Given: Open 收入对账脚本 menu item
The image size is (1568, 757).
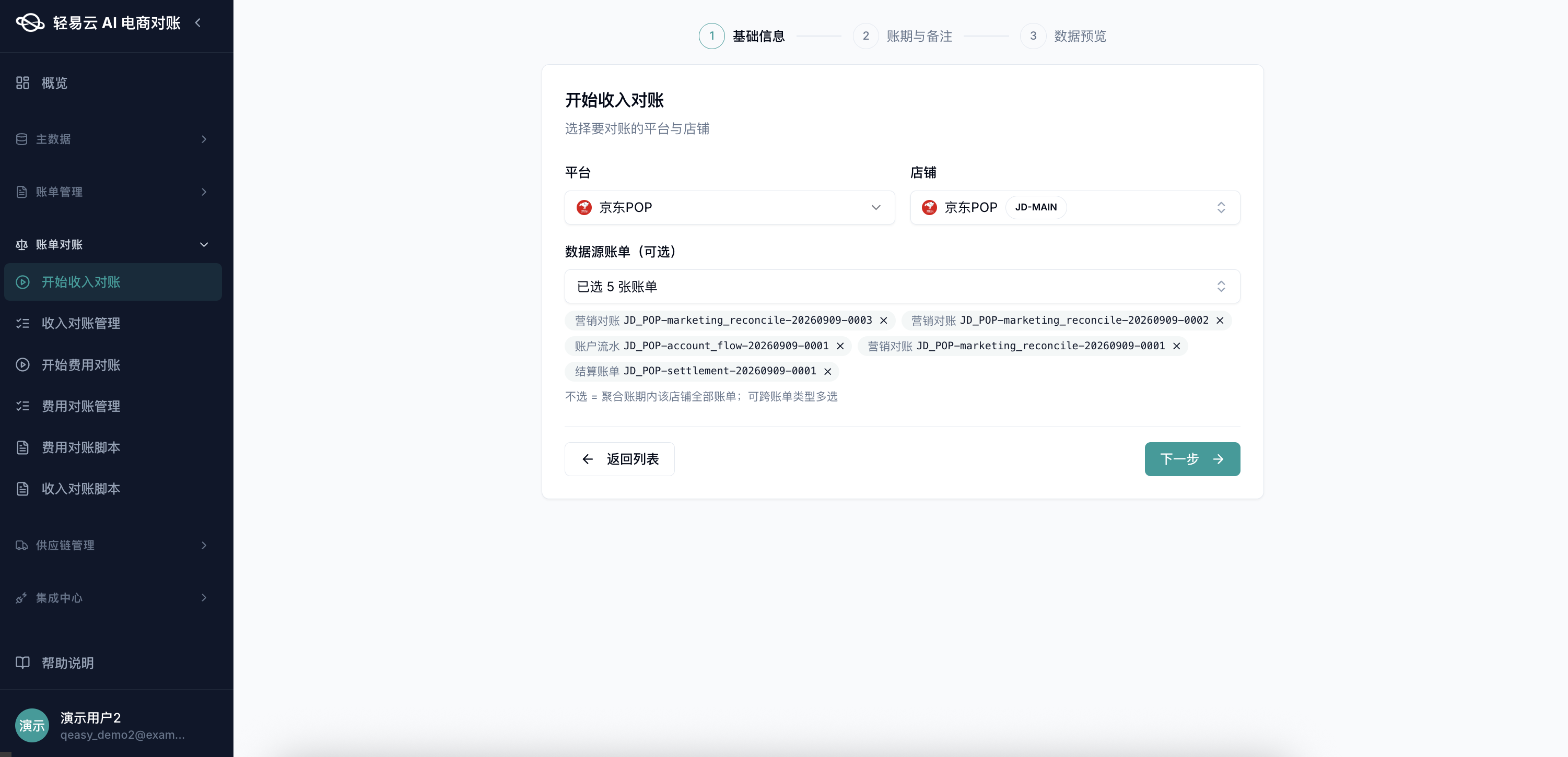Looking at the screenshot, I should [113, 489].
